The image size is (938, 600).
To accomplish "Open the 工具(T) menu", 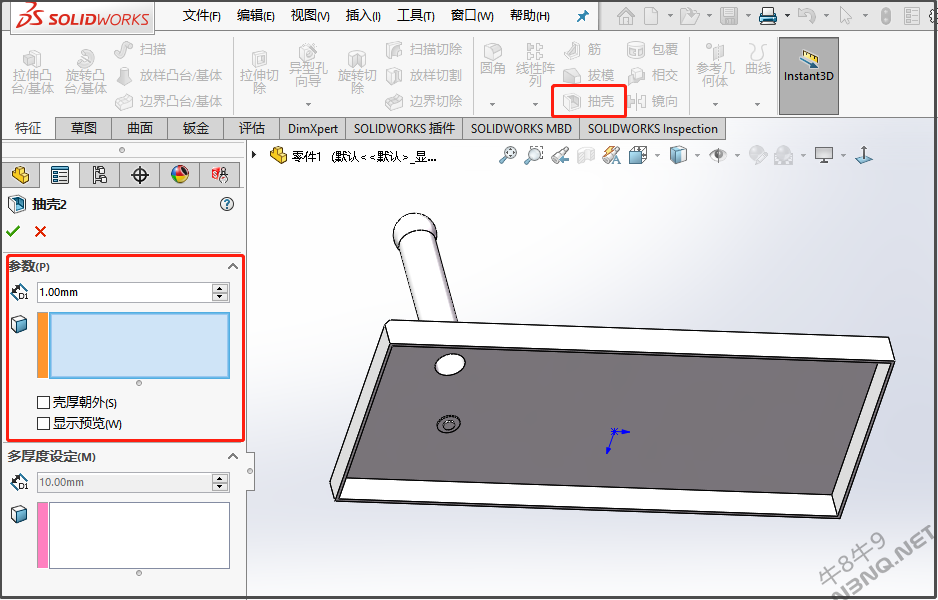I will [416, 16].
